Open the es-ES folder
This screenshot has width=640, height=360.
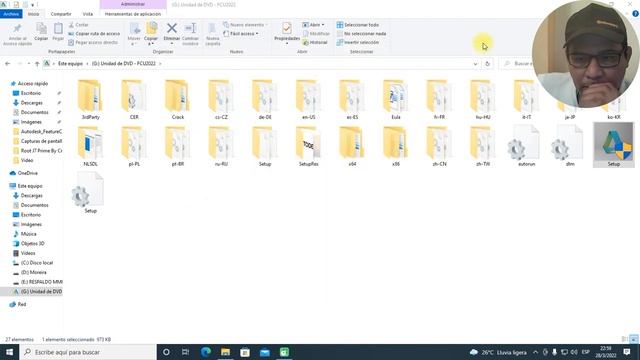(x=352, y=100)
